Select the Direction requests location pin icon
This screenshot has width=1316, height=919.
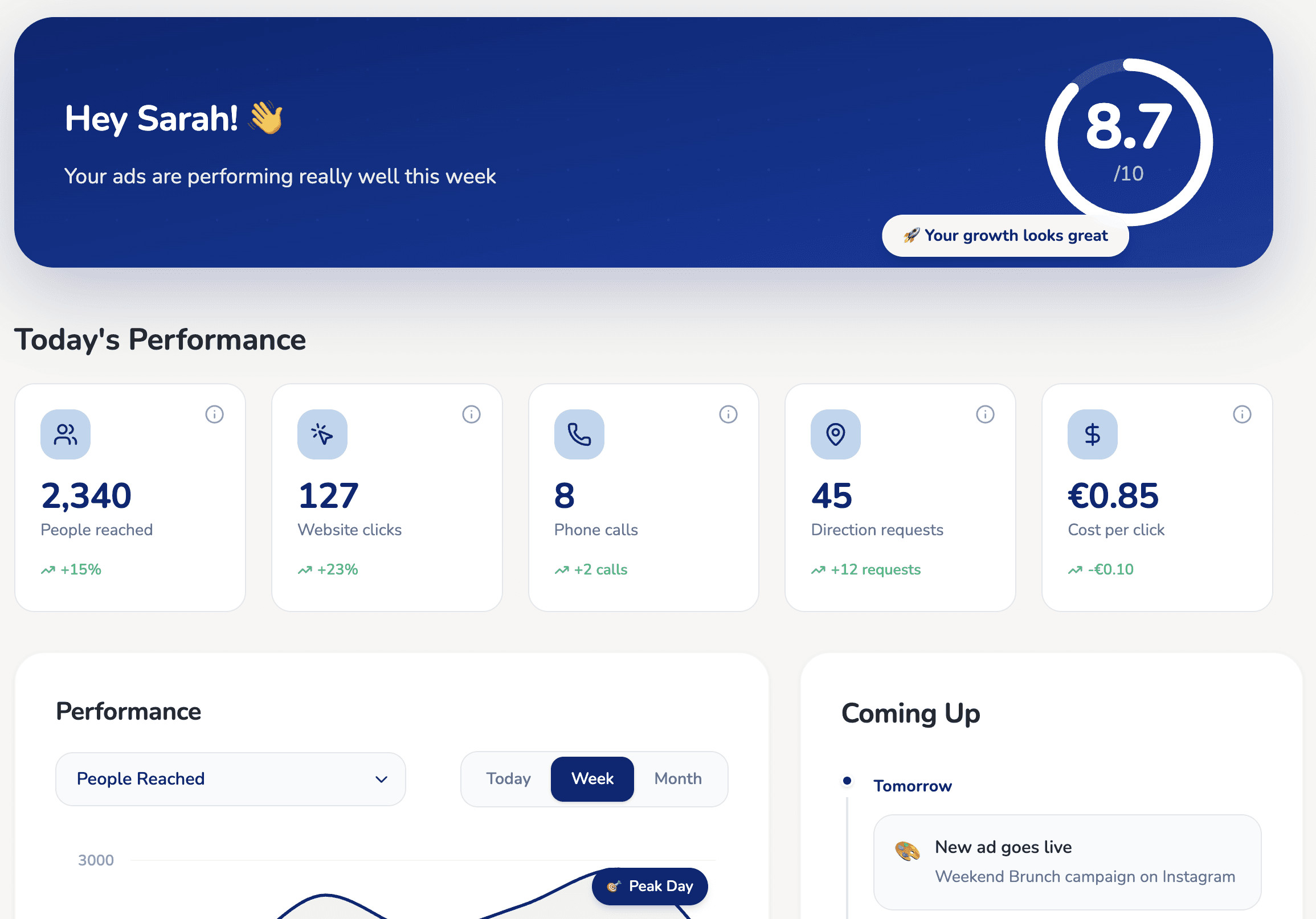click(835, 434)
